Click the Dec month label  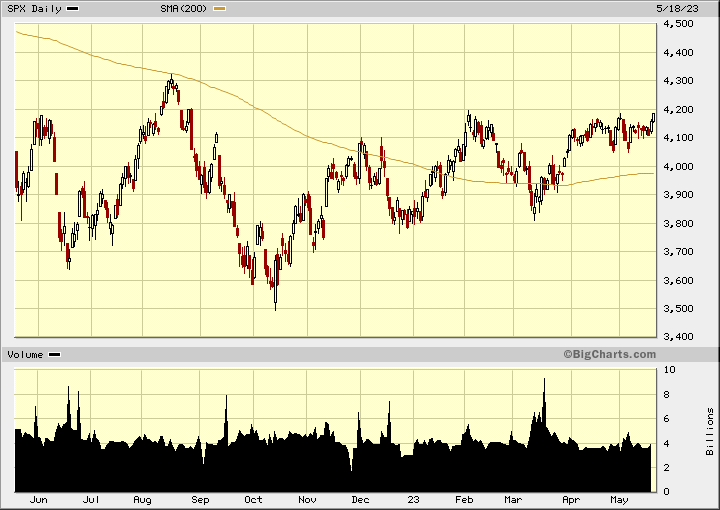[x=360, y=500]
